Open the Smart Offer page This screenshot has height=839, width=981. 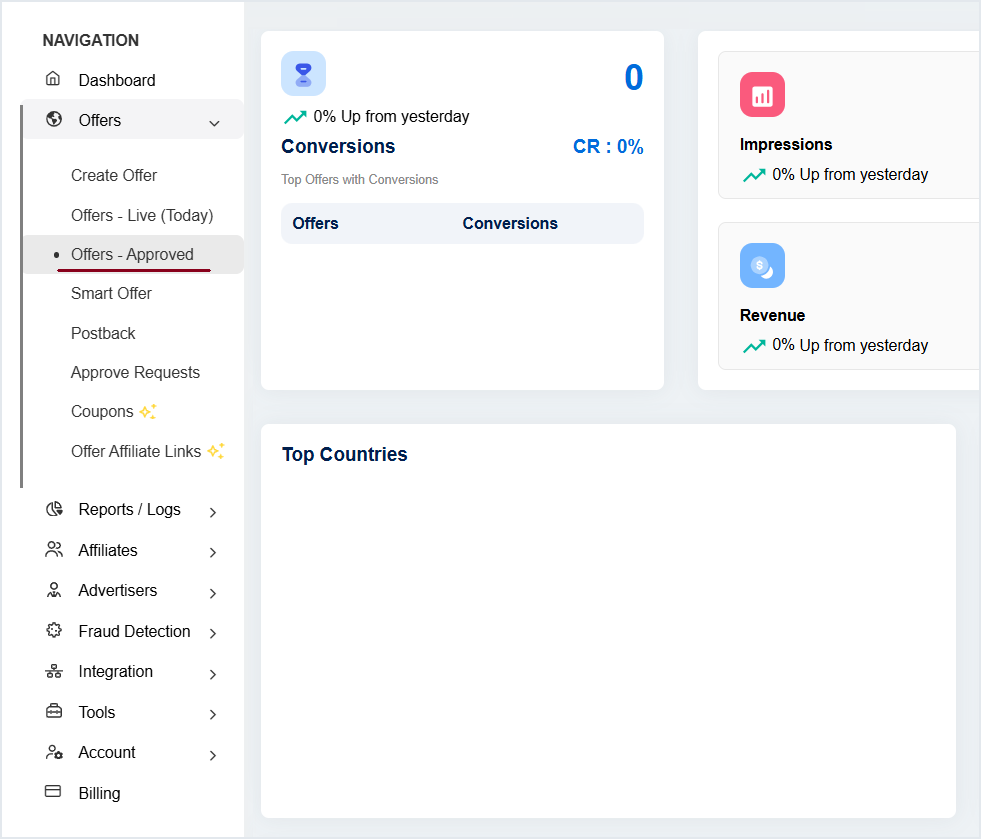[x=111, y=293]
